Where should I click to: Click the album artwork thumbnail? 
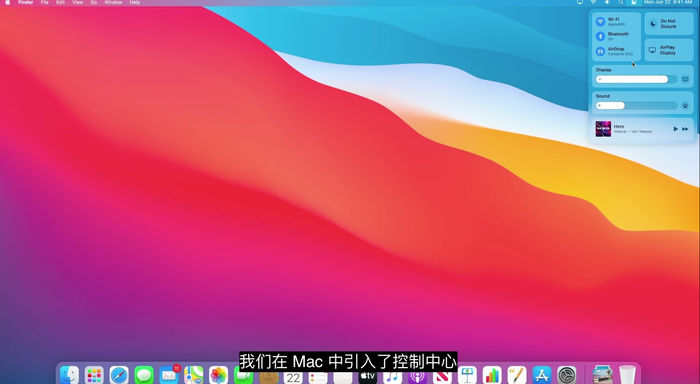coord(603,129)
